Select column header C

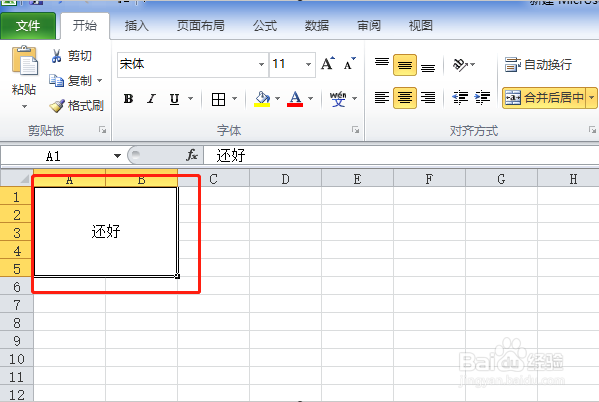pyautogui.click(x=213, y=179)
